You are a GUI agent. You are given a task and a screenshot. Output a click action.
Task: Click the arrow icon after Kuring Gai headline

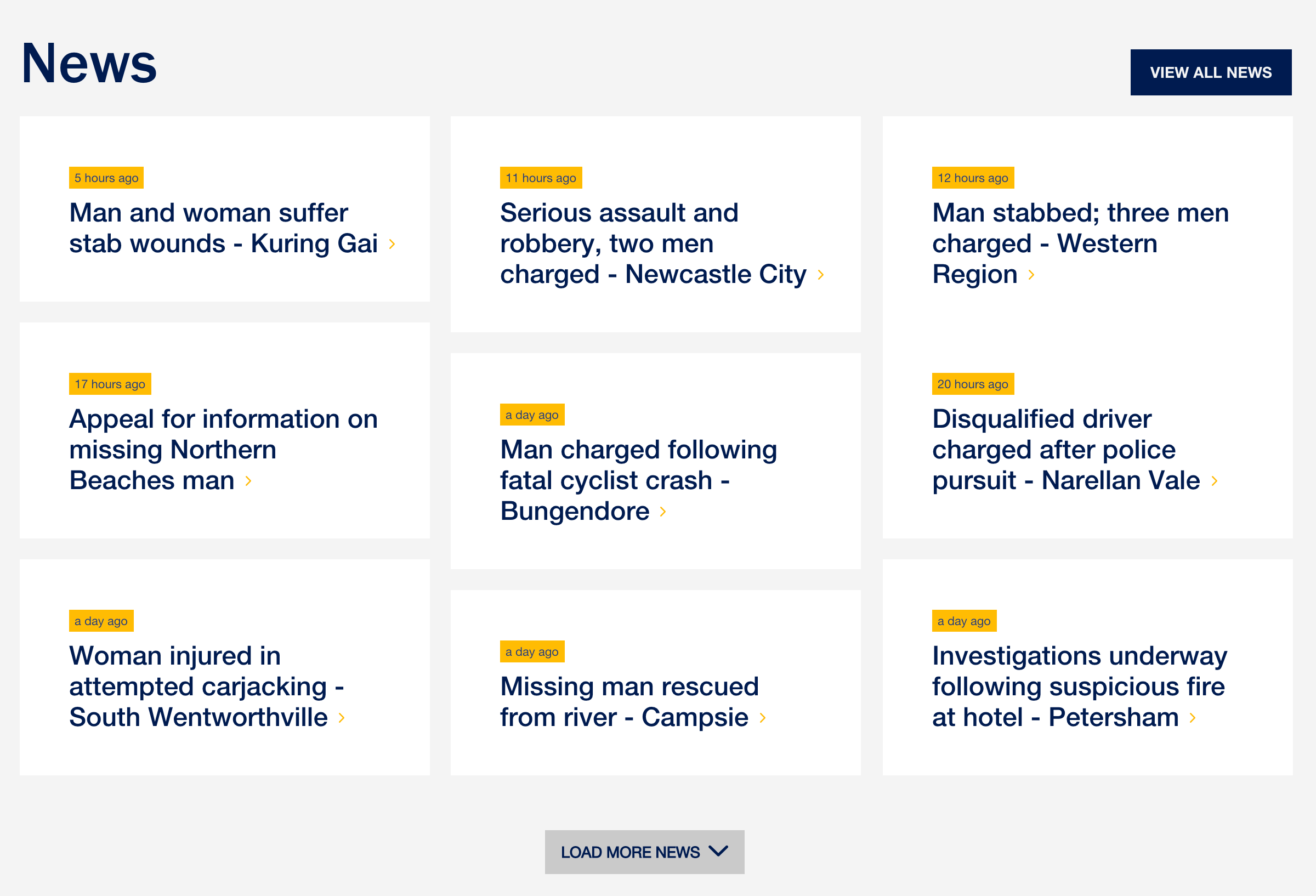(392, 245)
